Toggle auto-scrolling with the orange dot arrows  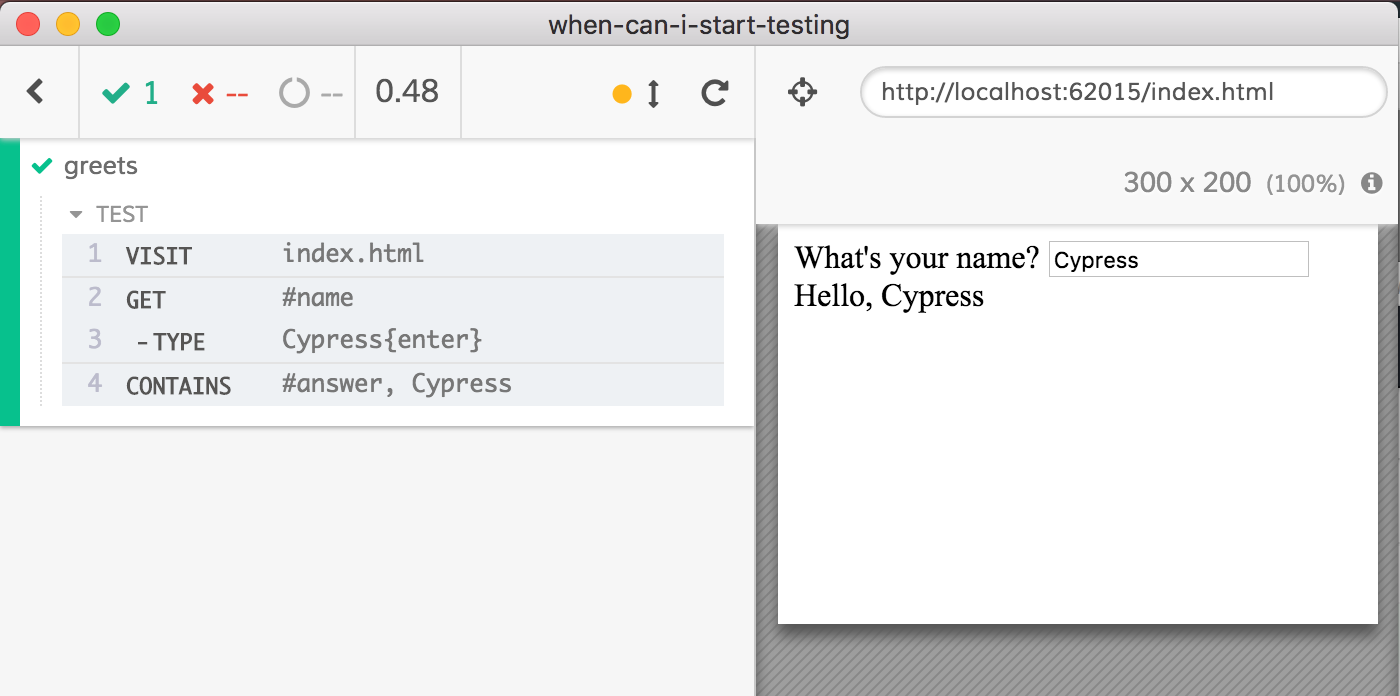tap(637, 94)
